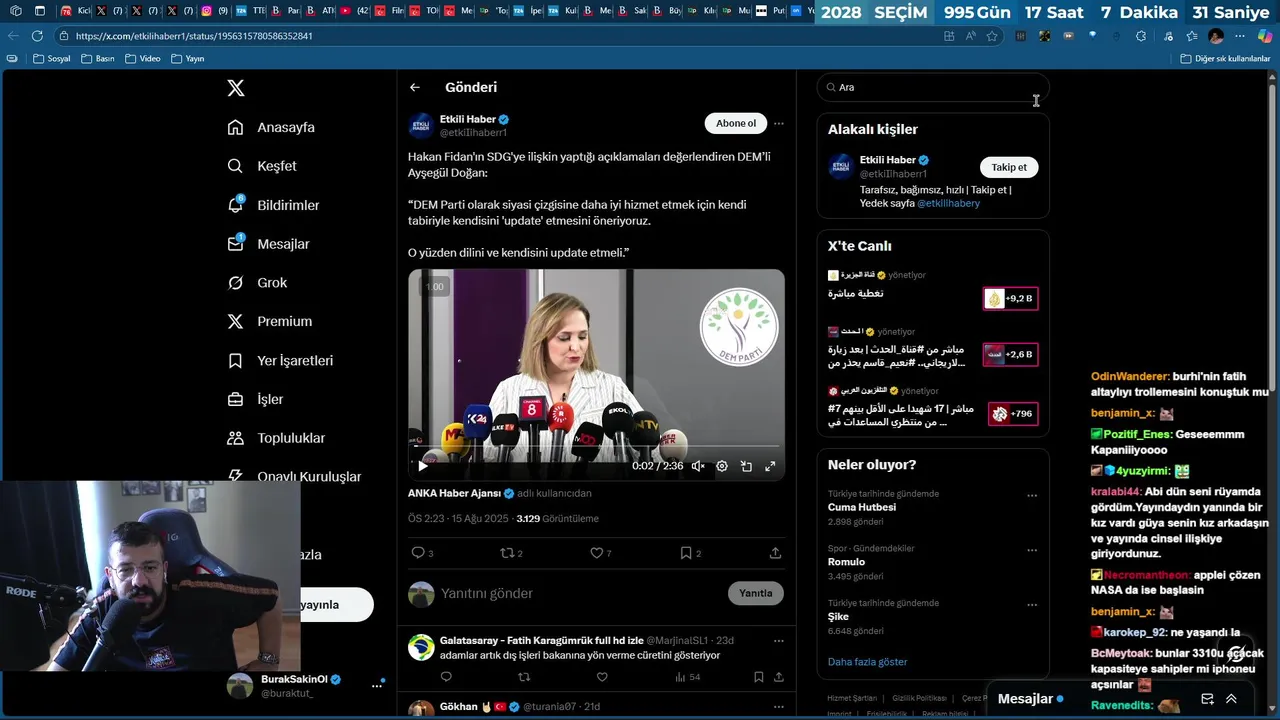Open @etkilihabery backup account link
The height and width of the screenshot is (720, 1280).
click(948, 203)
